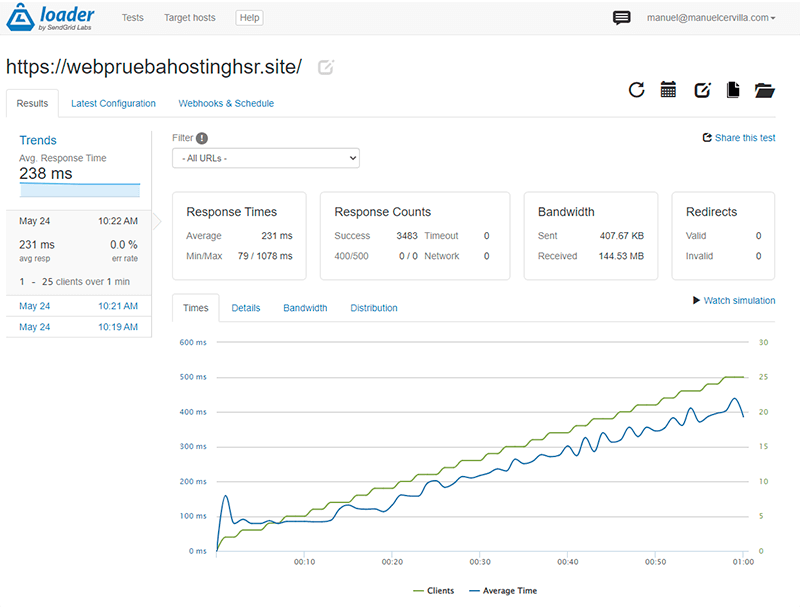This screenshot has width=800, height=608.
Task: Open the folder icon in toolbar
Action: pos(765,90)
